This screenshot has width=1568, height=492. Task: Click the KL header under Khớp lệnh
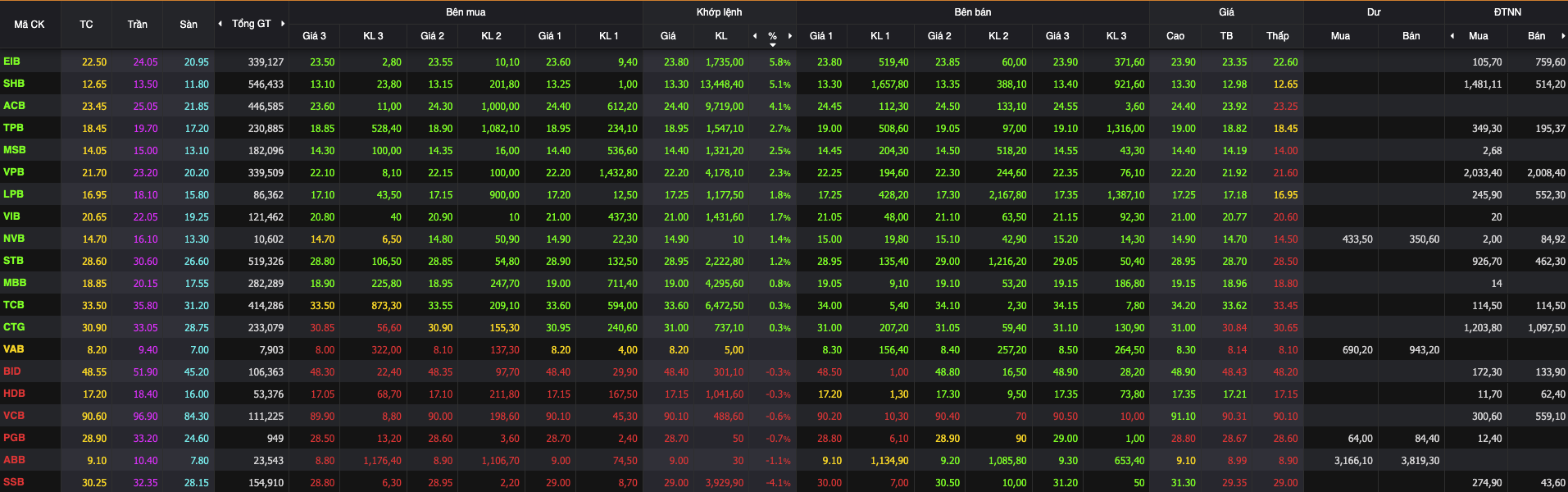click(721, 36)
